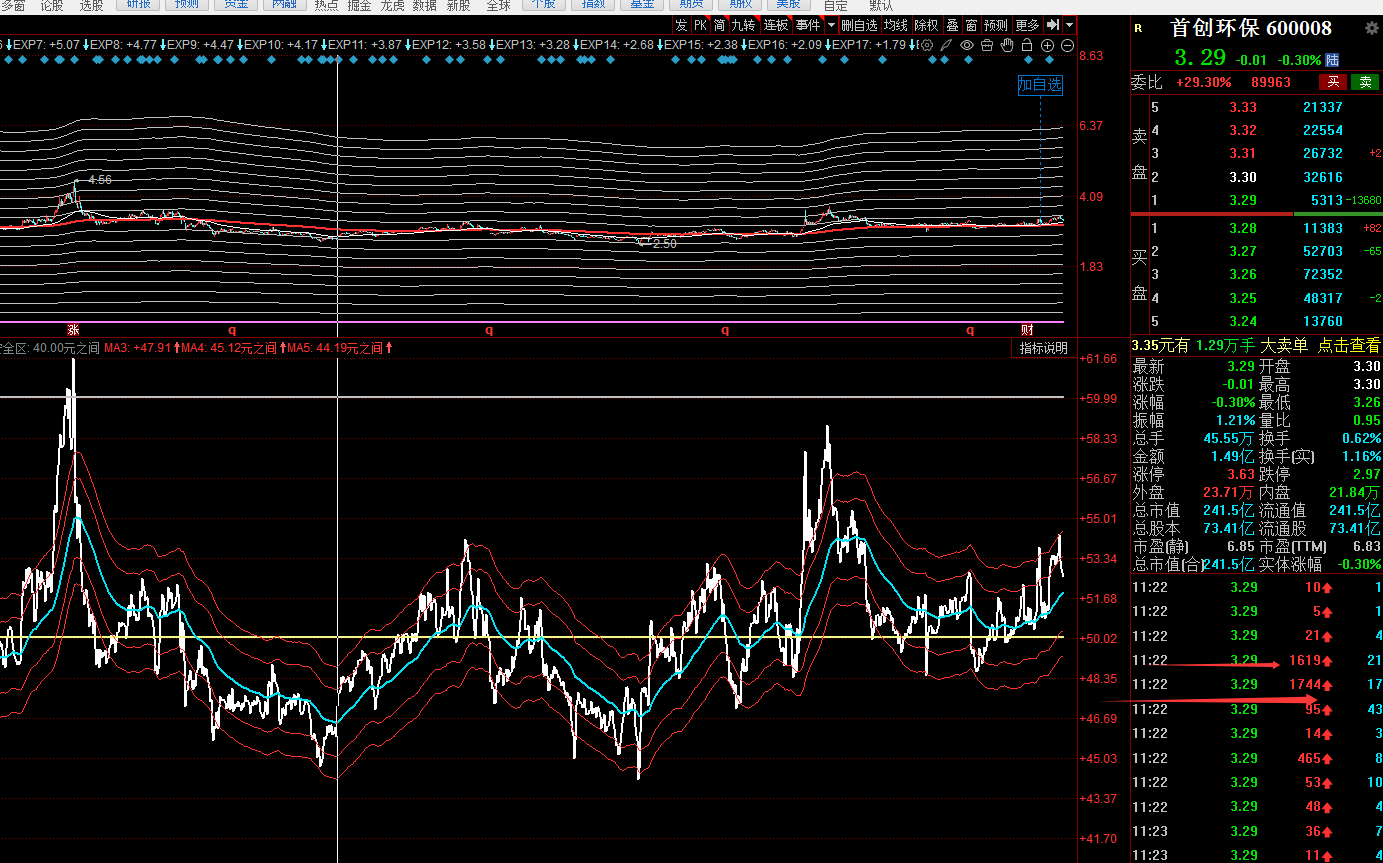1383x863 pixels.
Task: Expand the dropdown arrow after 事件
Action: click(x=831, y=25)
